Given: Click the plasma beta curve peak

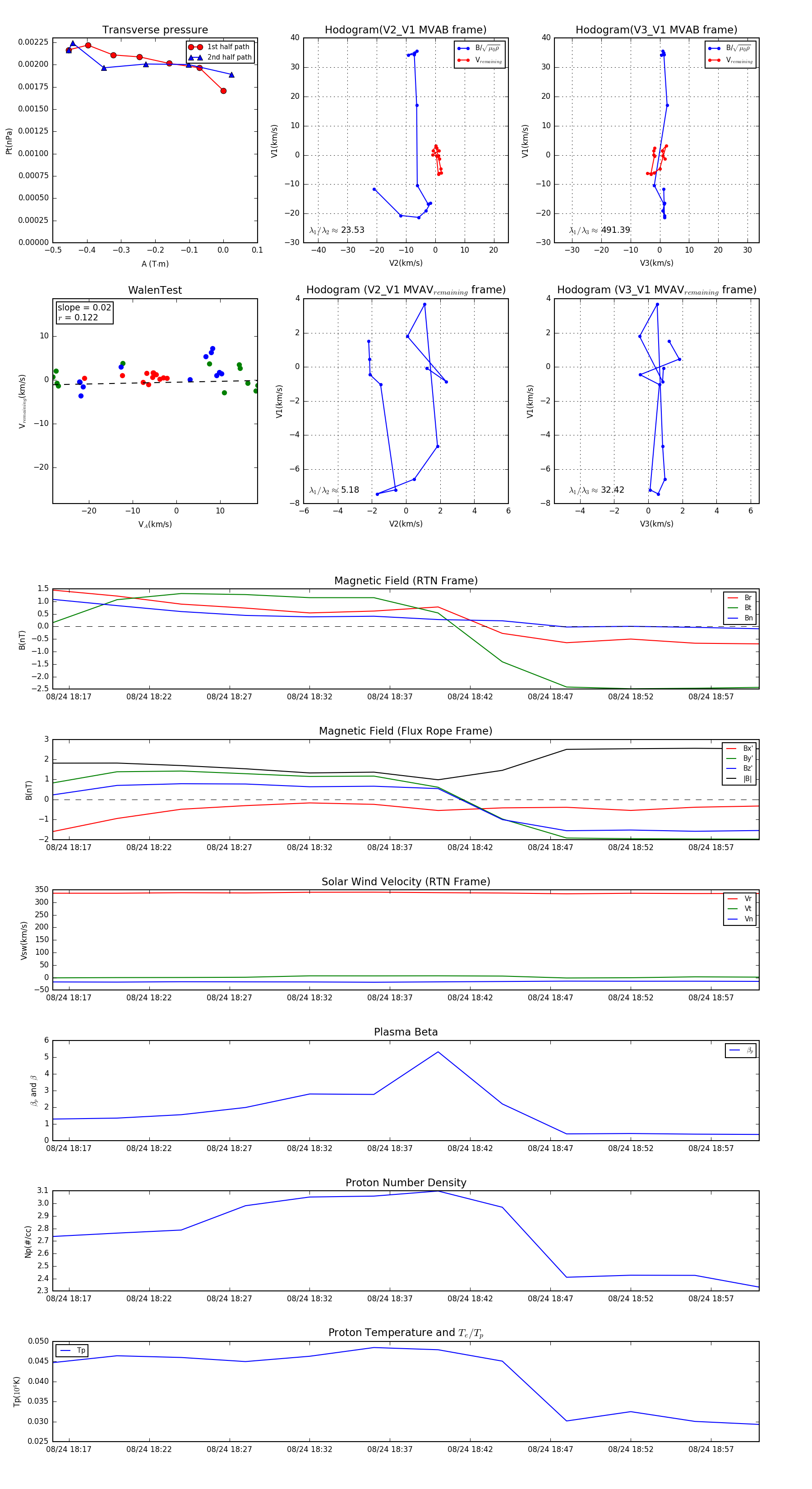Looking at the screenshot, I should [438, 1052].
